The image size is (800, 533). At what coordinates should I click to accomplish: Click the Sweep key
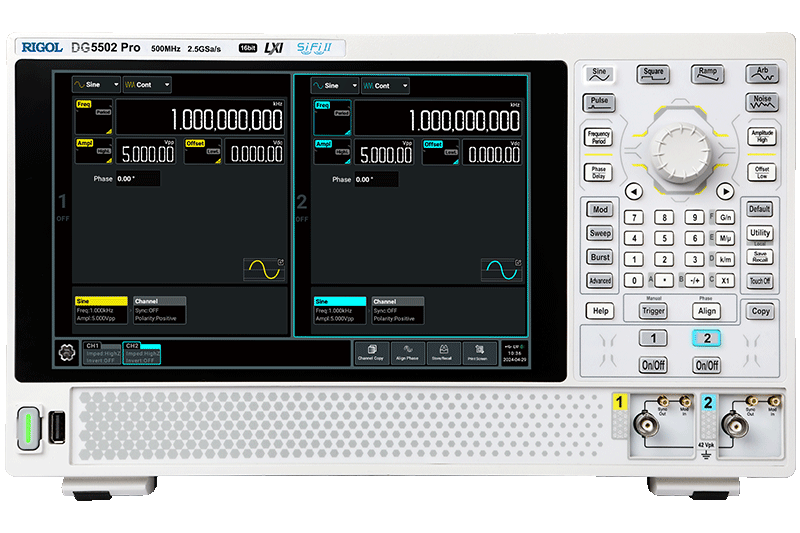pos(600,234)
